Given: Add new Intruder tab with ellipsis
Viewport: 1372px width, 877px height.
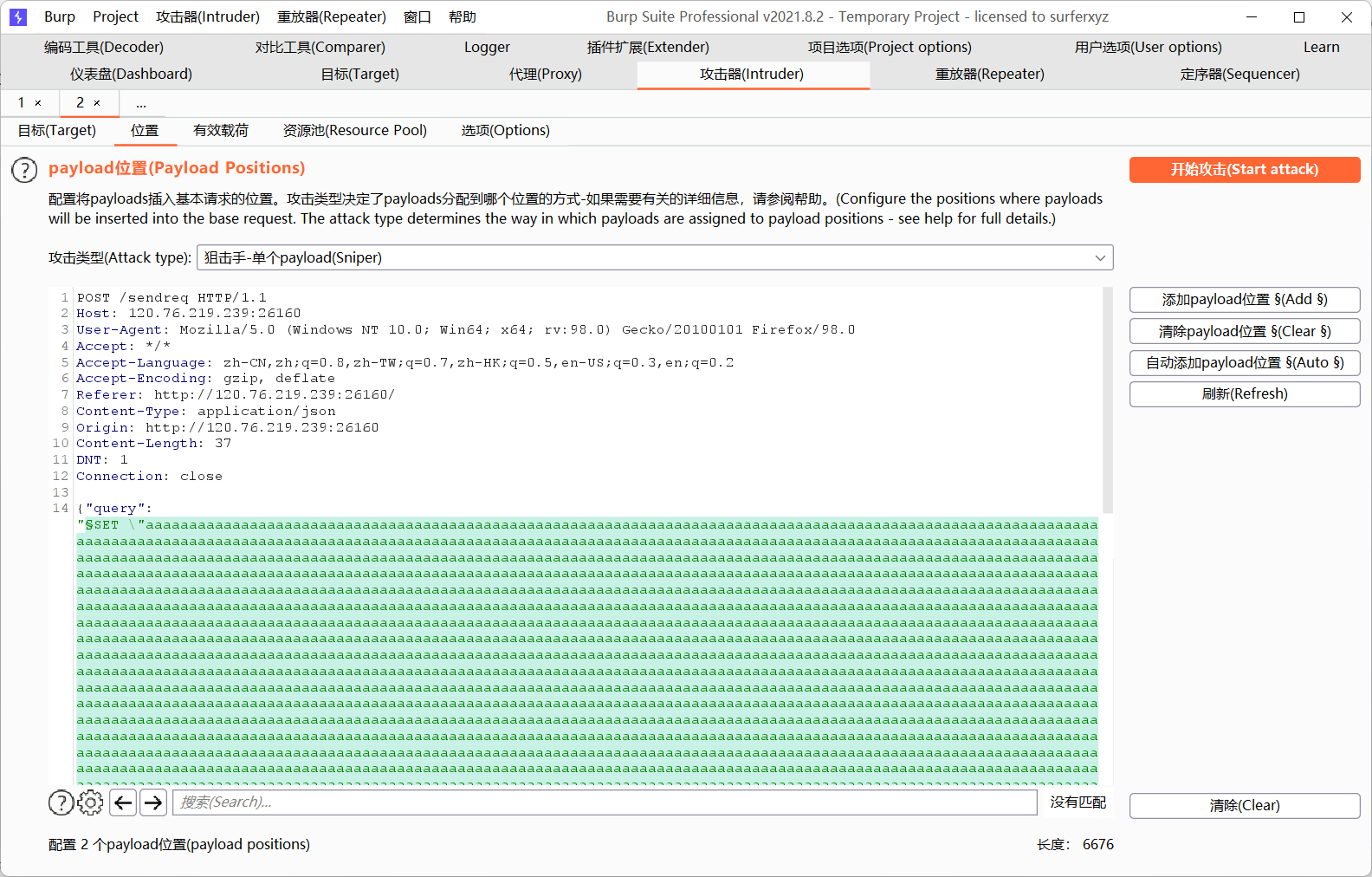Looking at the screenshot, I should pos(141,103).
